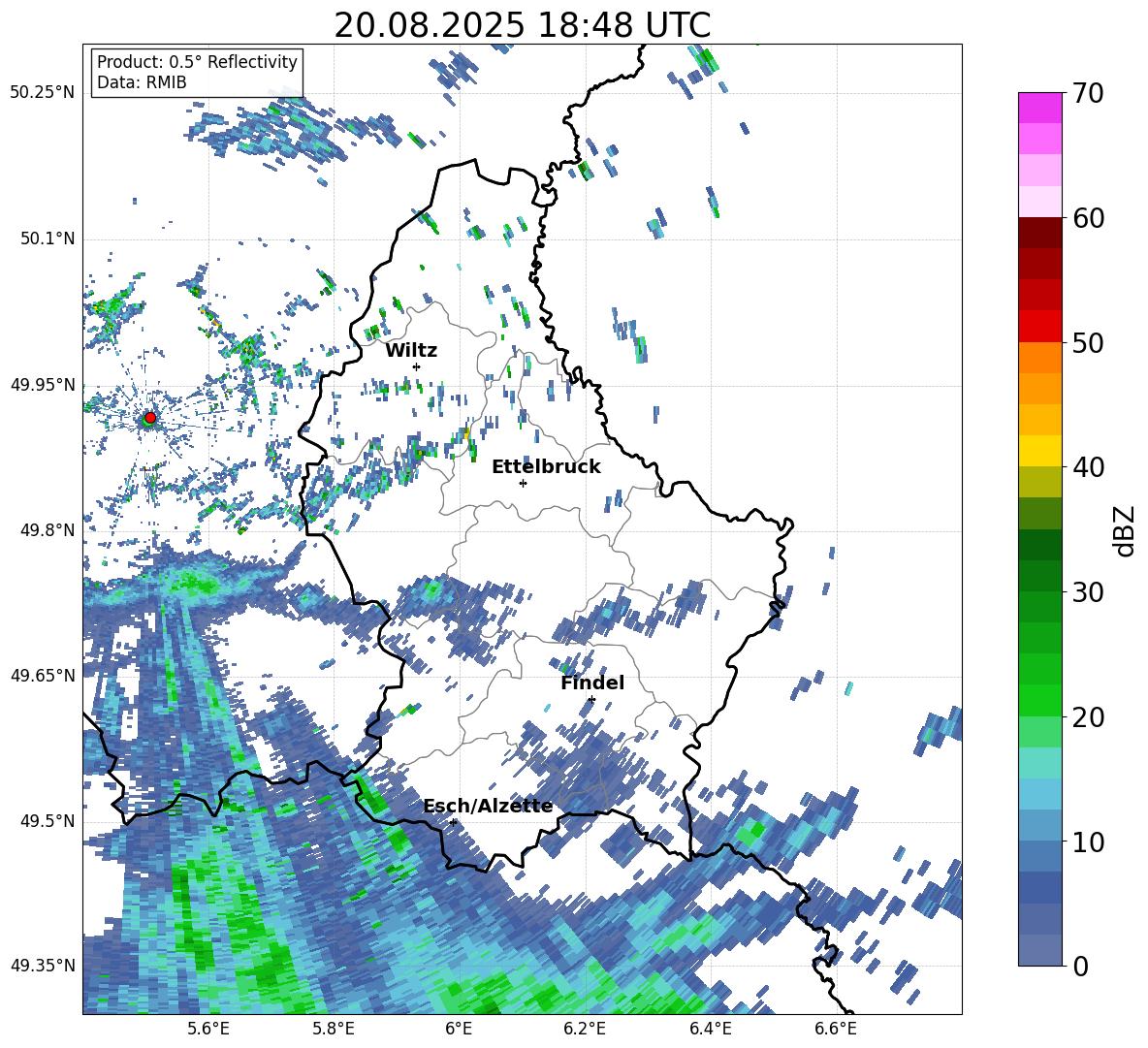Click the yellow 40 dBZ swatch
Image resolution: width=1148 pixels, height=1048 pixels.
pos(1039,451)
